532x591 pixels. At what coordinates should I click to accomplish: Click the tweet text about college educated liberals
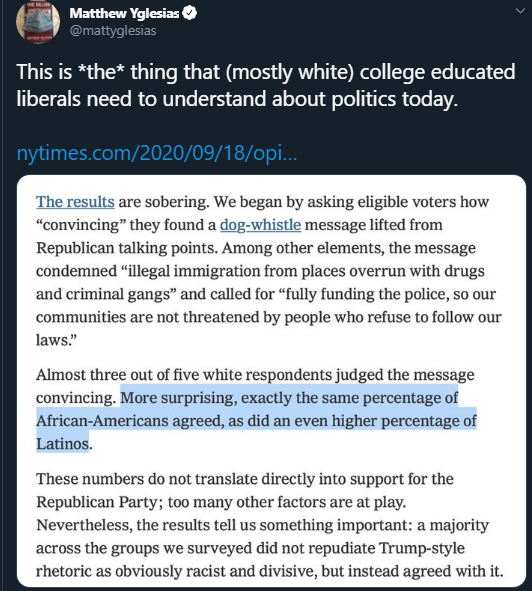pyautogui.click(x=266, y=86)
